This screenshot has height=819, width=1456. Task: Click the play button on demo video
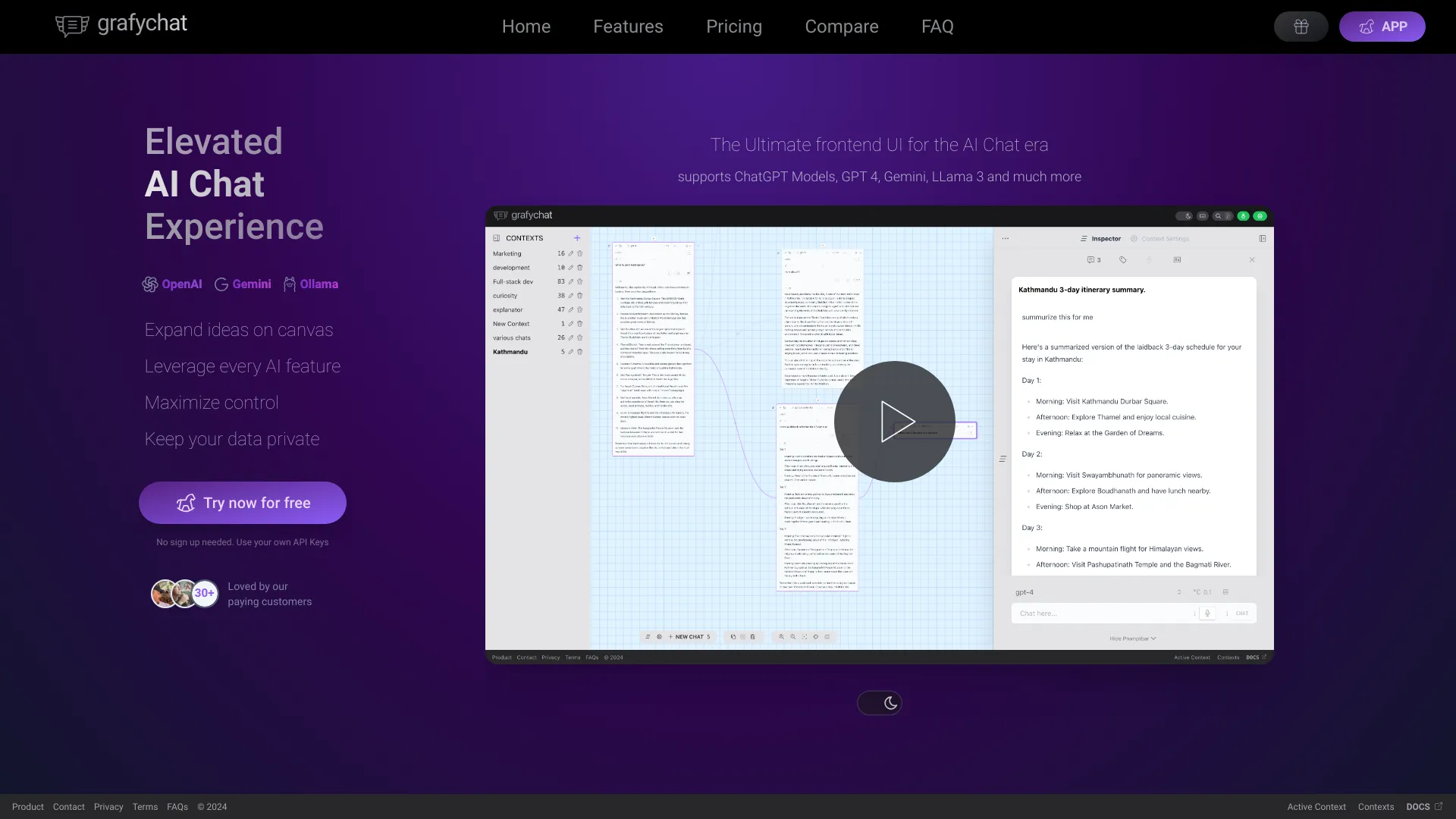(x=895, y=421)
